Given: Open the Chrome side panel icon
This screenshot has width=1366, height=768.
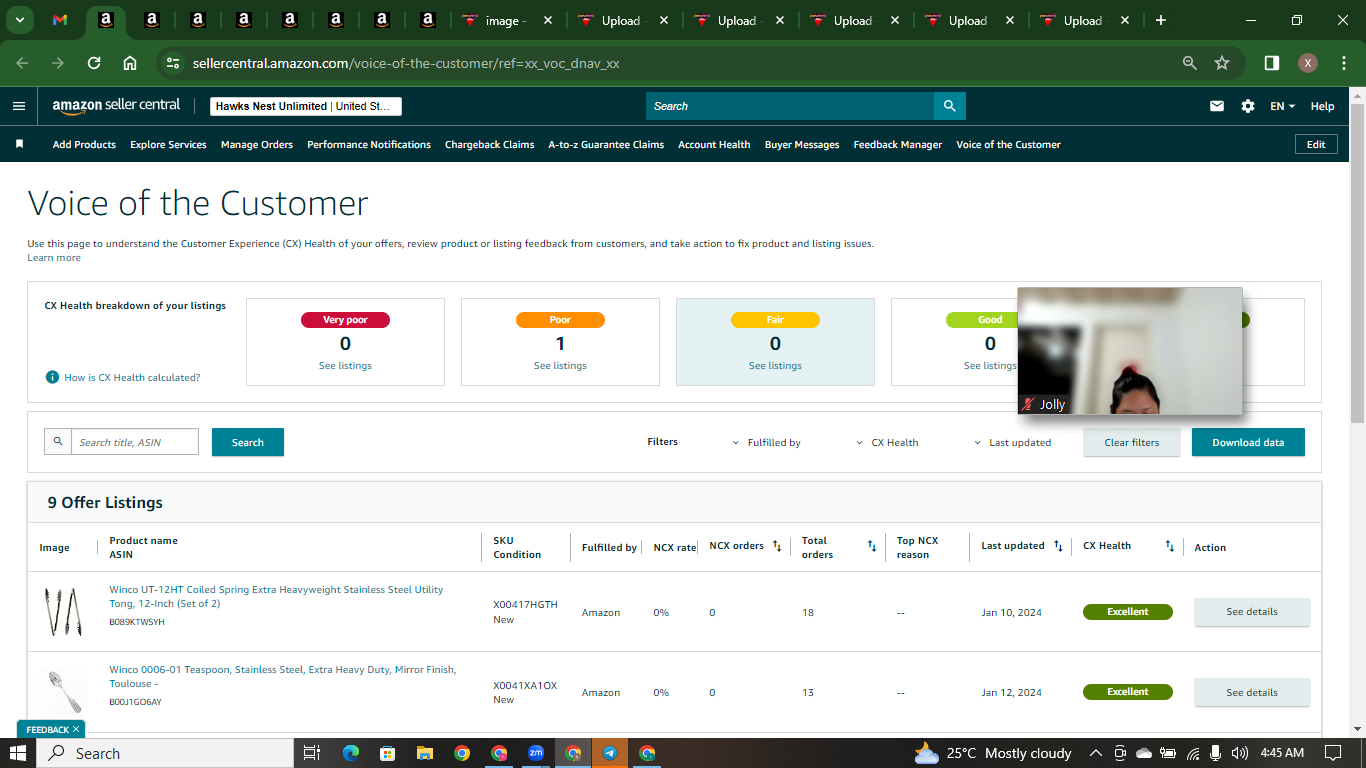Looking at the screenshot, I should (x=1272, y=63).
